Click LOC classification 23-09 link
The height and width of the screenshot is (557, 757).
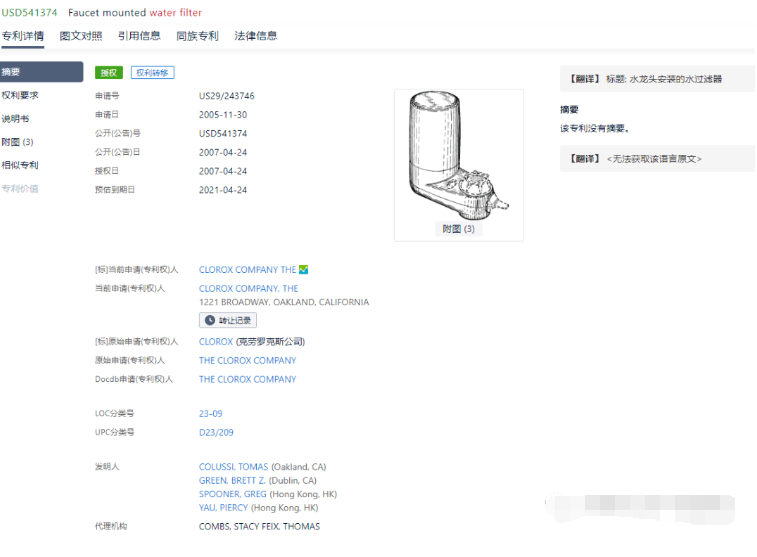click(211, 413)
